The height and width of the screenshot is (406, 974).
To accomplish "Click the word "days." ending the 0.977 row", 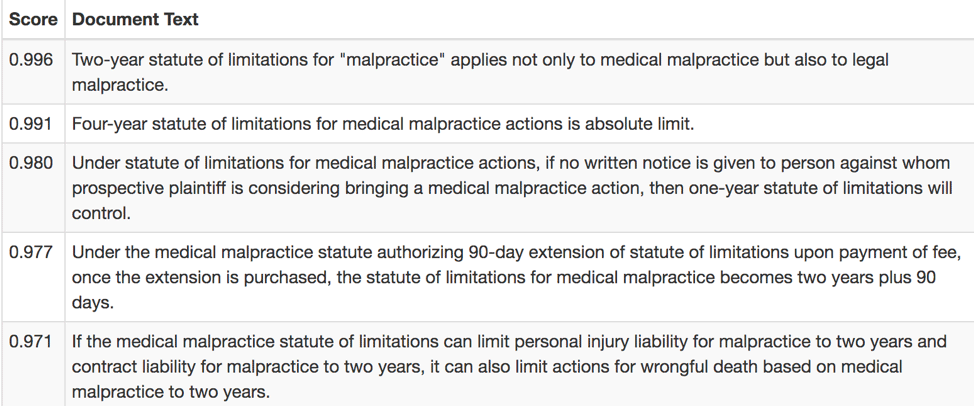I will click(92, 302).
